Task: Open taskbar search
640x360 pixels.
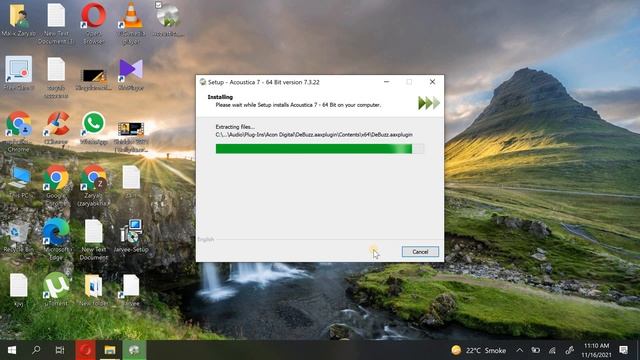Action: pos(36,350)
